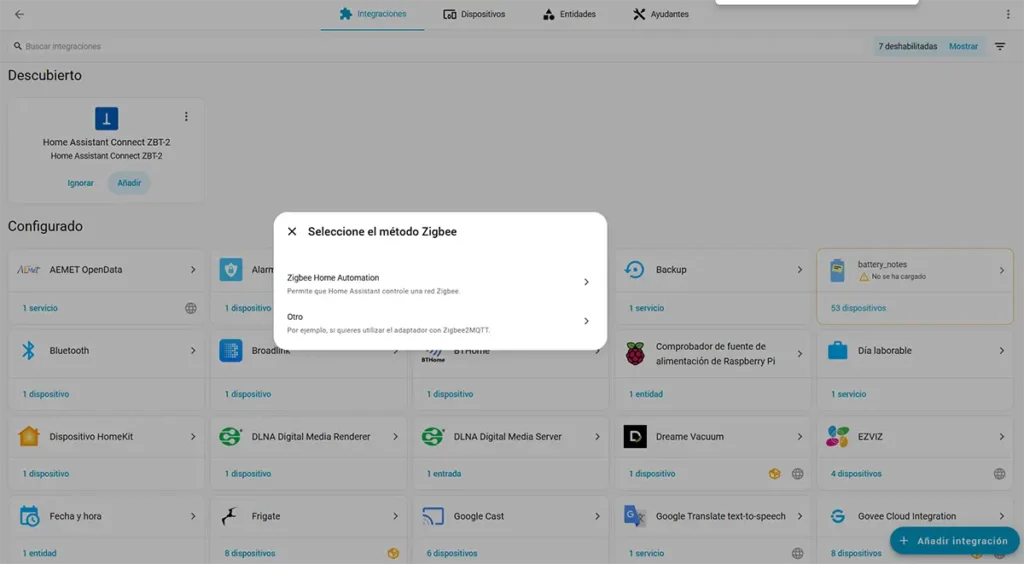
Task: Open Bluetooth 1 dispositivo link
Action: tap(46, 394)
